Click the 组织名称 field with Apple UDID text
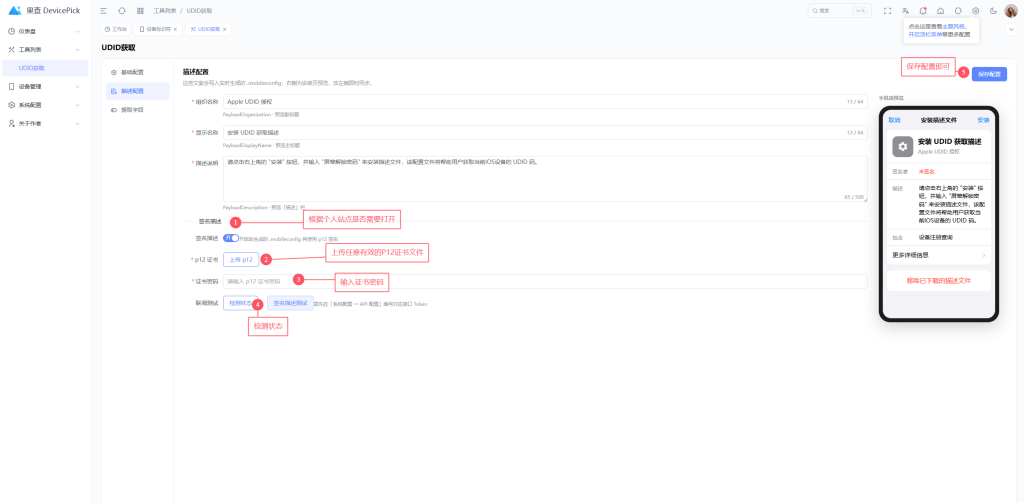The height and width of the screenshot is (503, 1024). click(545, 101)
